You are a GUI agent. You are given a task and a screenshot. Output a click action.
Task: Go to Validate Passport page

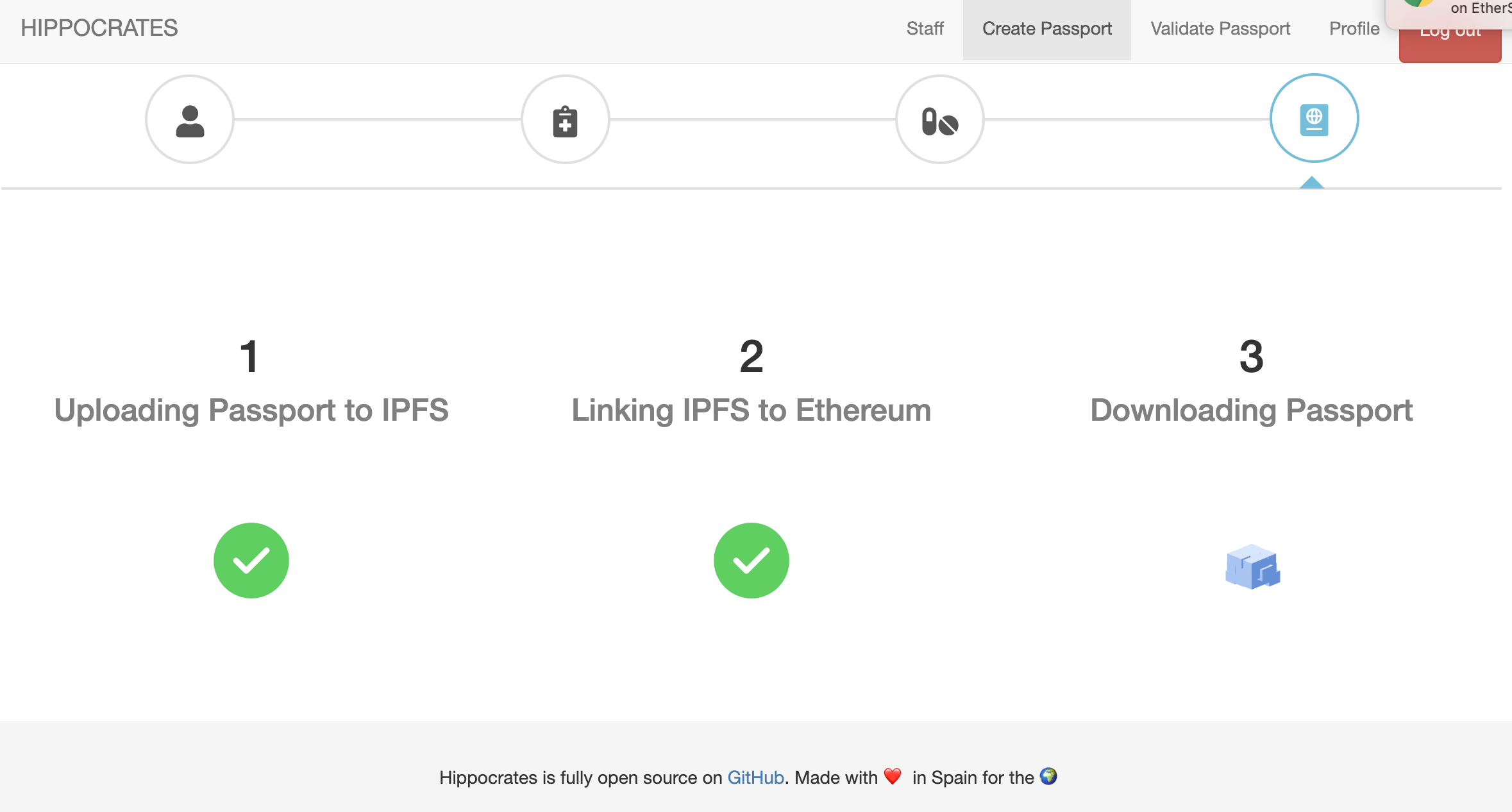pyautogui.click(x=1220, y=29)
